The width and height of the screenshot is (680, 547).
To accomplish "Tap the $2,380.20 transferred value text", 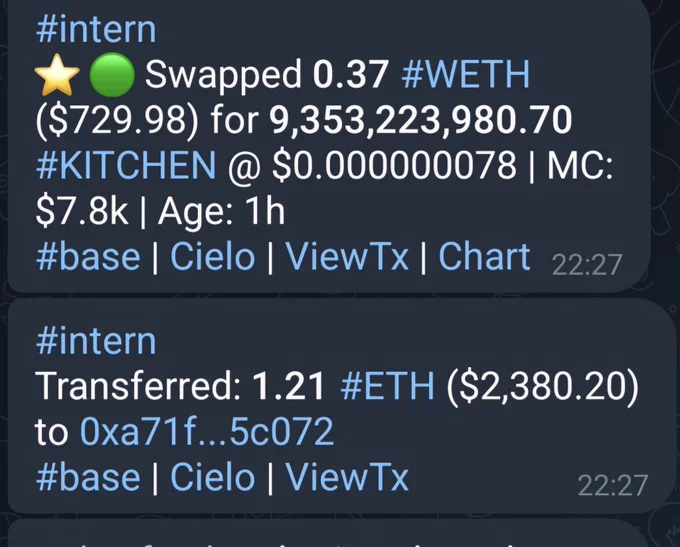I will click(543, 386).
